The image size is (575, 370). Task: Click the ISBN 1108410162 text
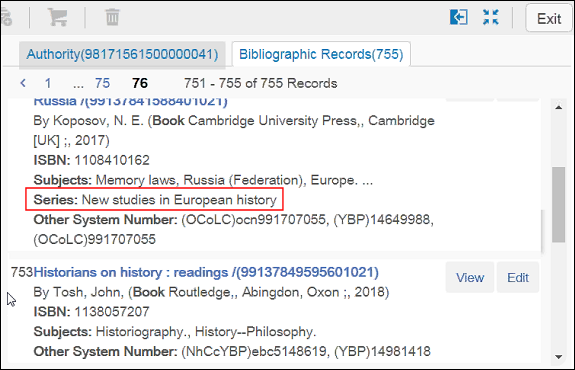[x=92, y=160]
